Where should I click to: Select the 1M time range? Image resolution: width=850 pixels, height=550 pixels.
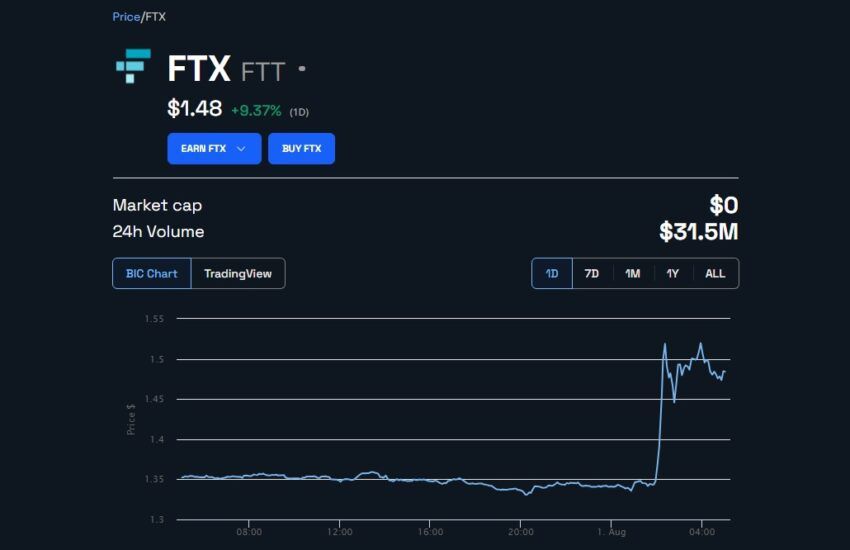click(x=633, y=274)
